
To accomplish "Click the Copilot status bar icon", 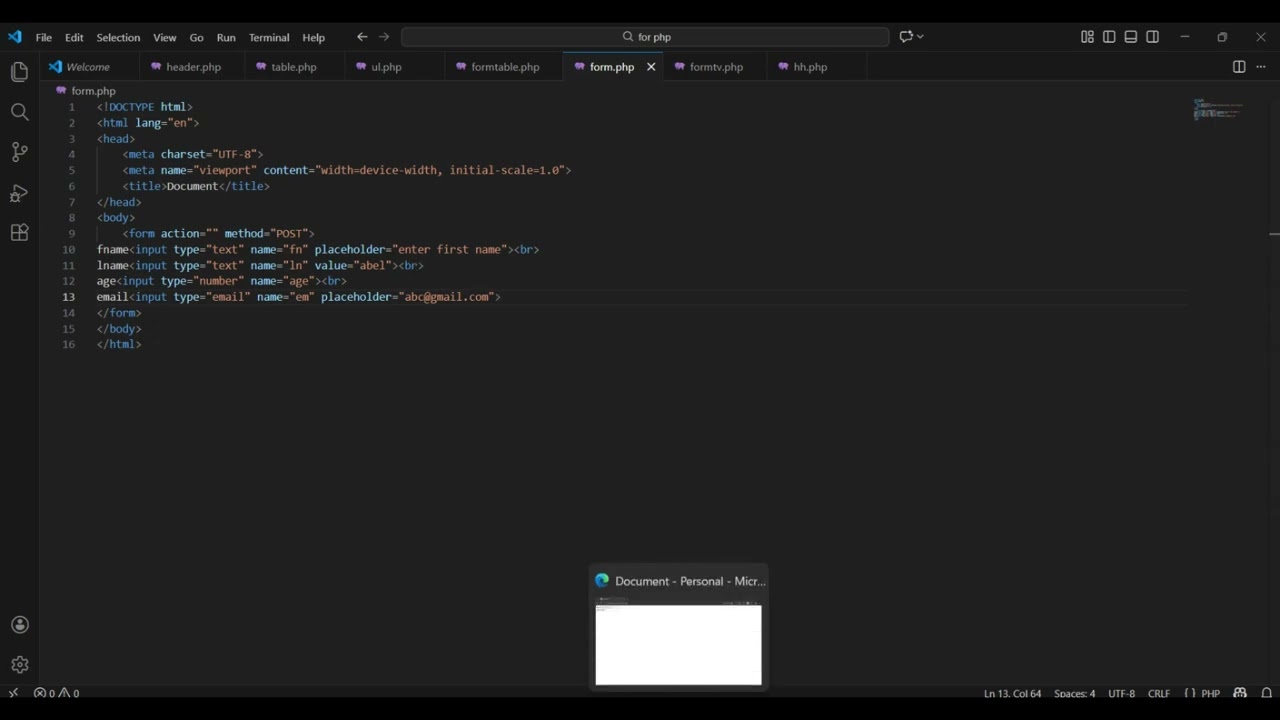I will coord(1240,693).
